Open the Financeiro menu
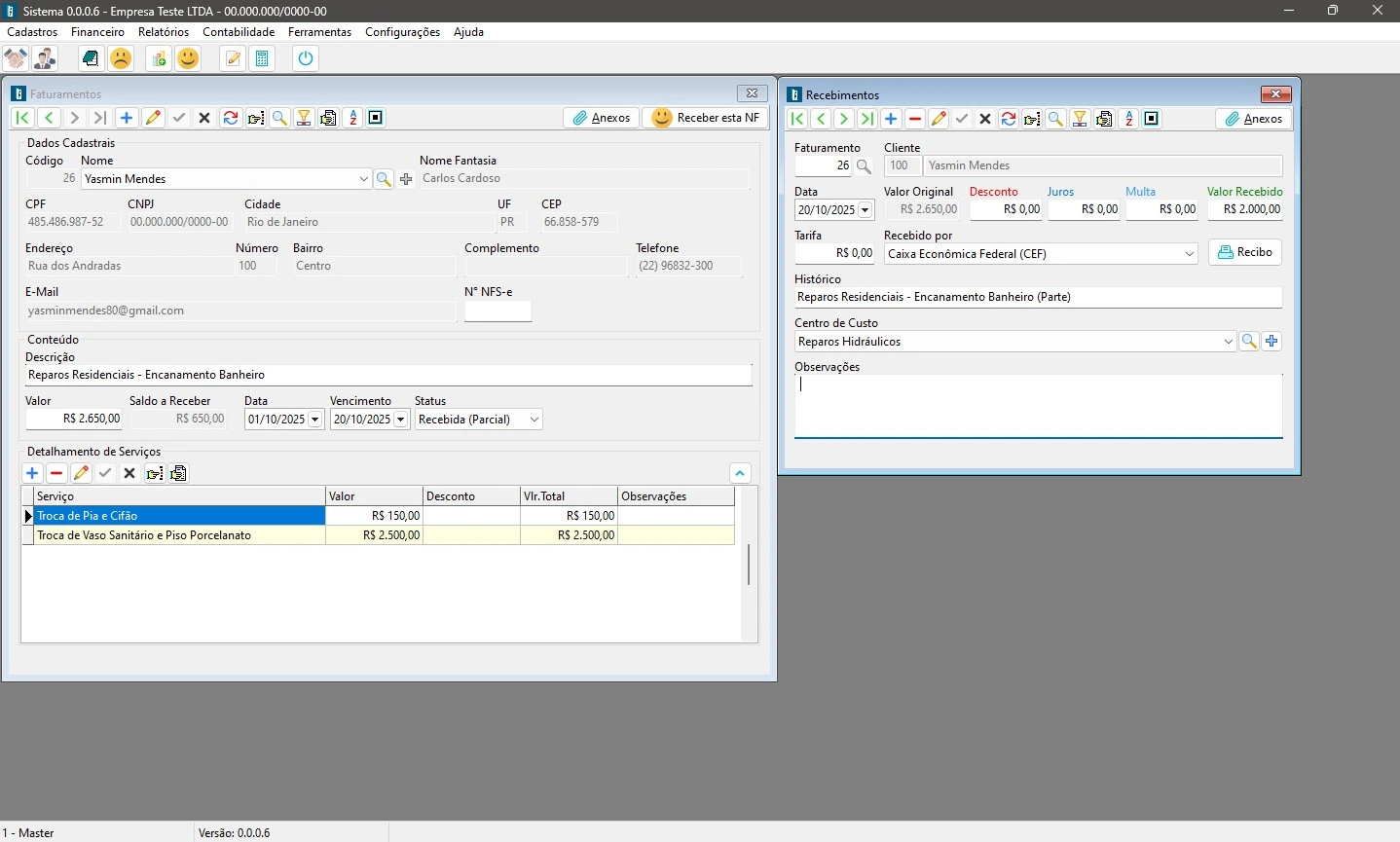The height and width of the screenshot is (842, 1400). coord(97,32)
